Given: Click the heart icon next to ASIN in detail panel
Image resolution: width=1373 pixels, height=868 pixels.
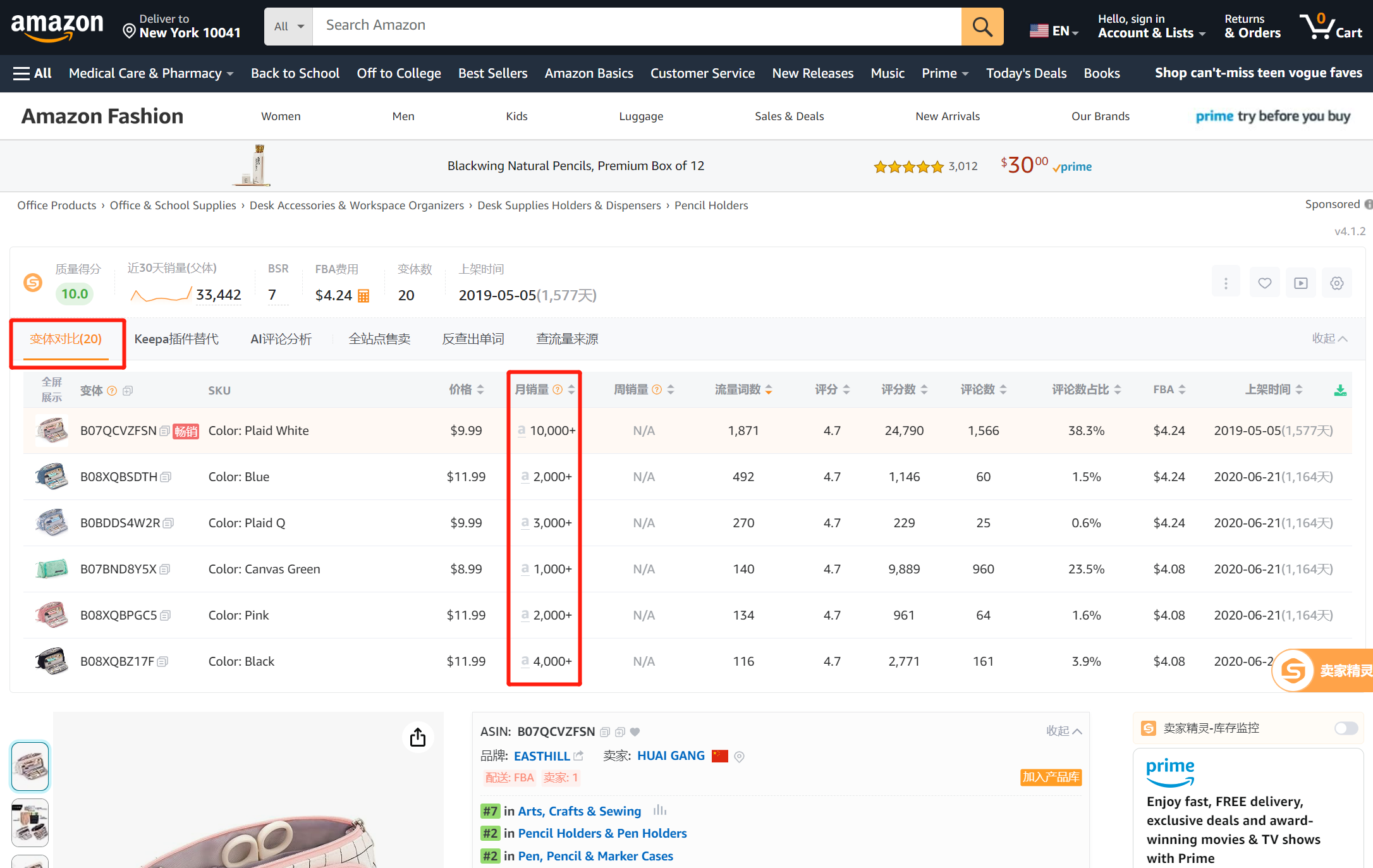Looking at the screenshot, I should coord(635,732).
